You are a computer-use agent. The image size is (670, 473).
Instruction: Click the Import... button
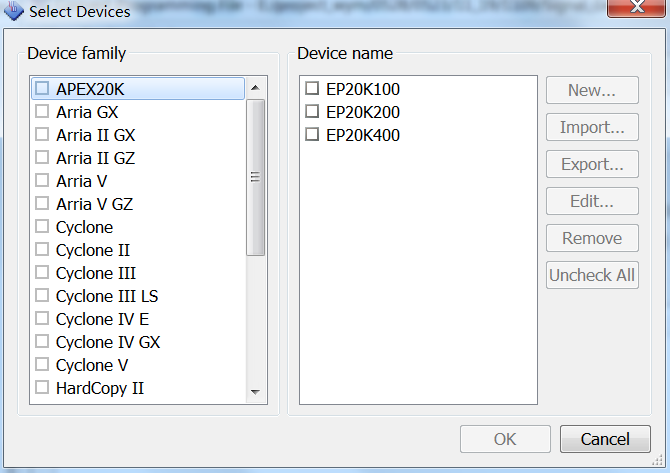[592, 127]
